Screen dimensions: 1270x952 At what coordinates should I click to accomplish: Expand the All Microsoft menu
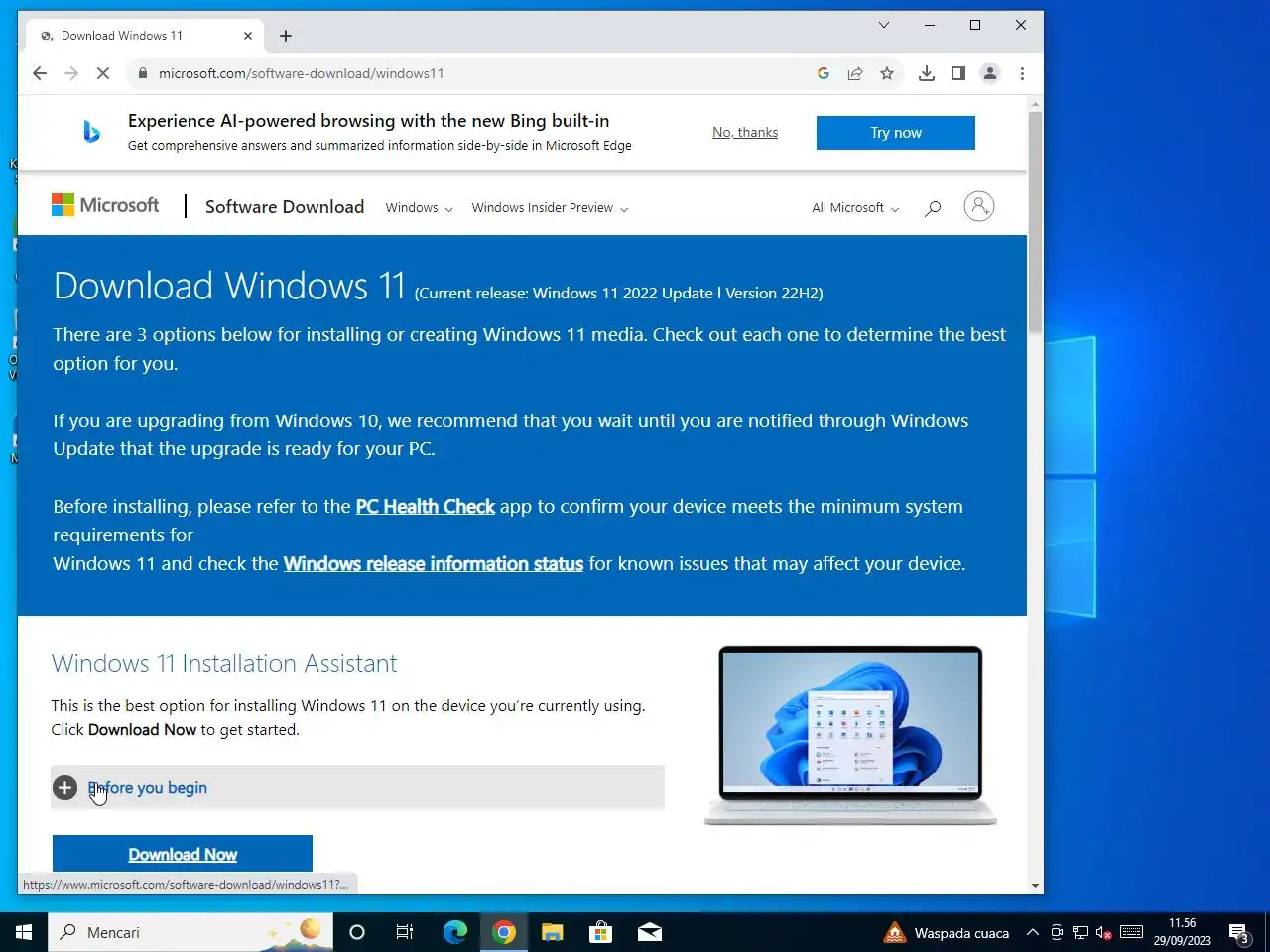pyautogui.click(x=855, y=208)
